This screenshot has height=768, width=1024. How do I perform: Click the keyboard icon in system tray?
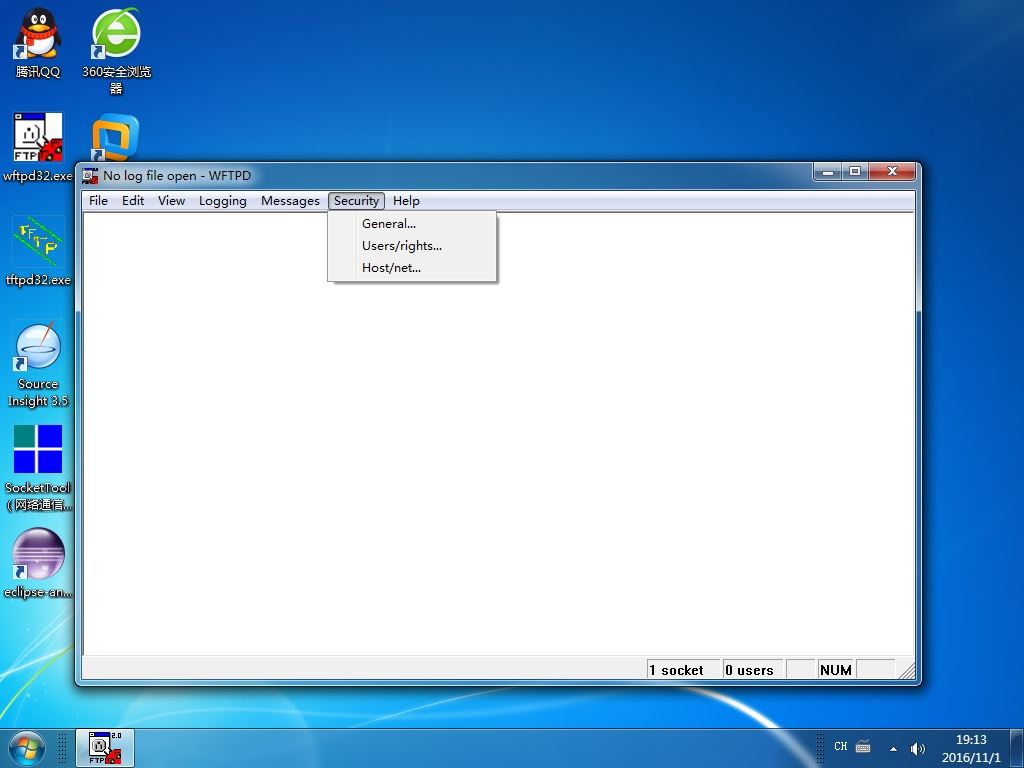click(863, 746)
